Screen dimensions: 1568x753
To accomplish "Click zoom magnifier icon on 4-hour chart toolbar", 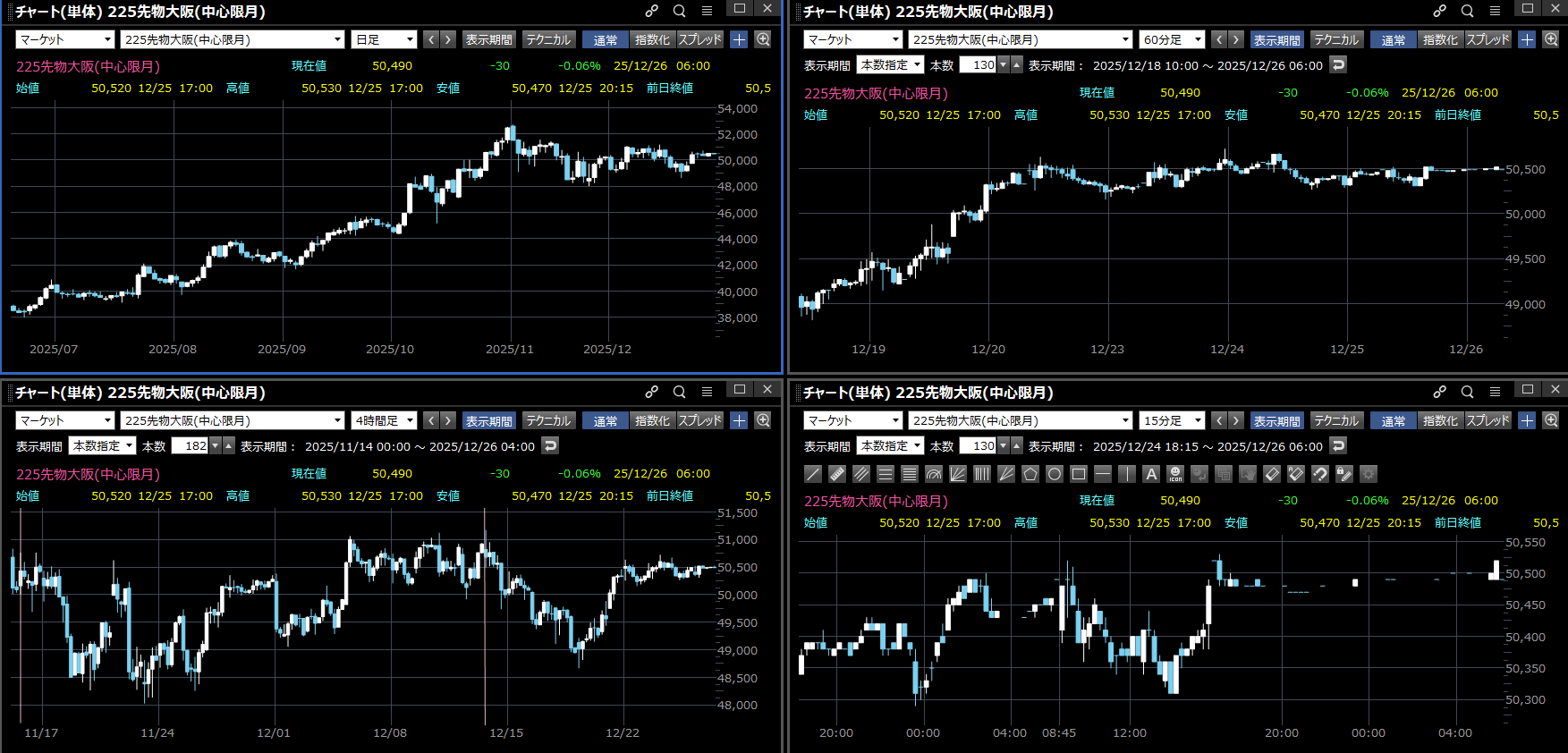I will click(763, 420).
